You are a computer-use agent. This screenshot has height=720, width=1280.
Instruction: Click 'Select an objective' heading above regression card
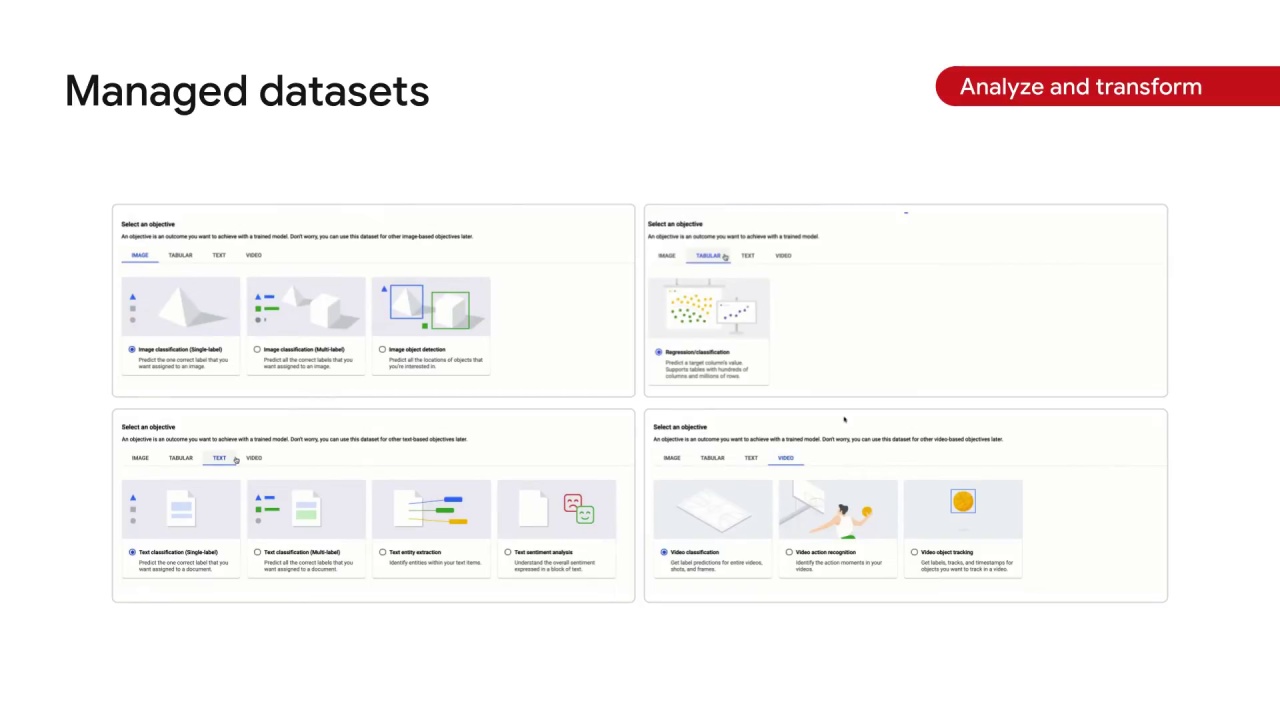point(675,224)
